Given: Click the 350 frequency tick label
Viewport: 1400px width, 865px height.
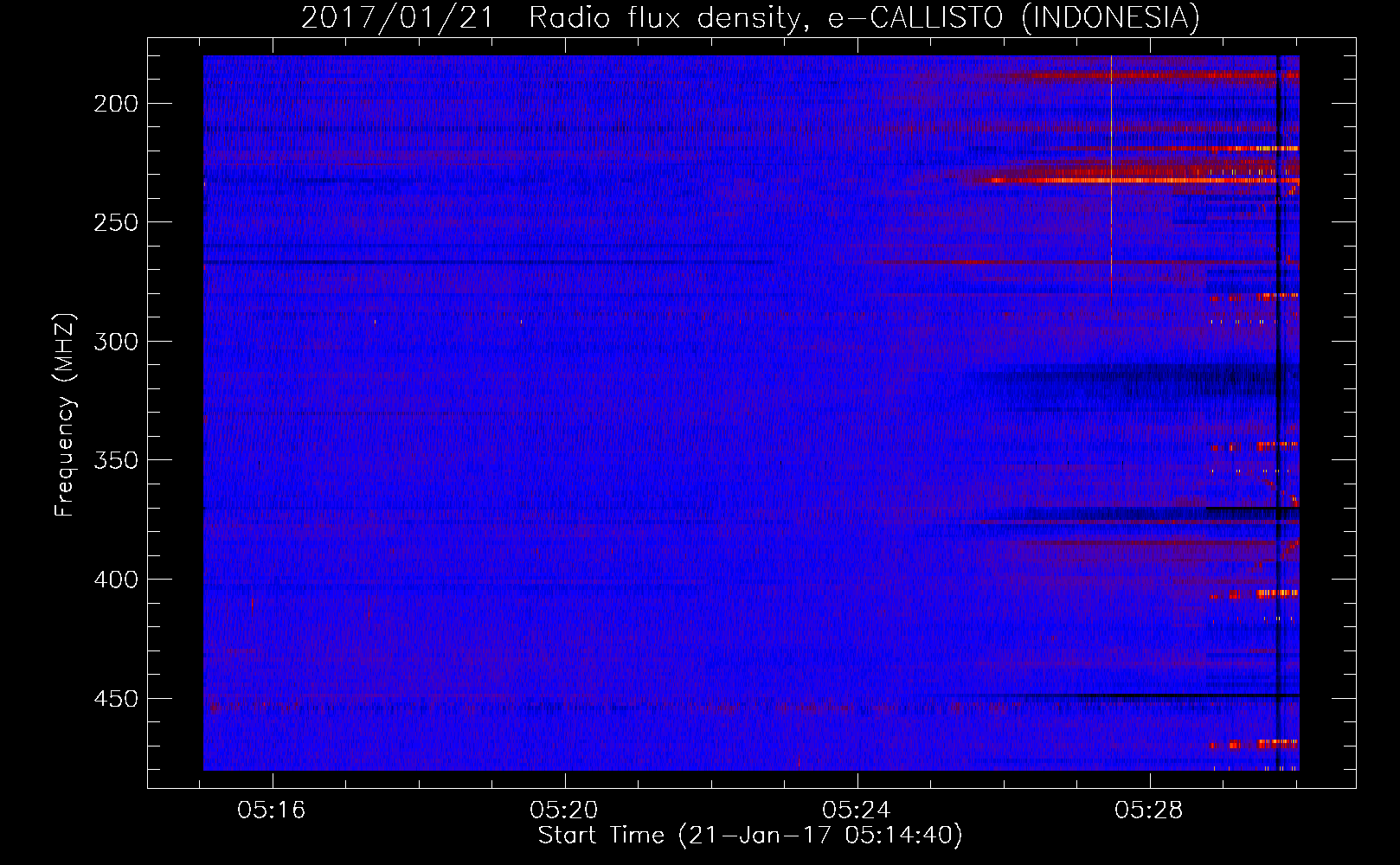Looking at the screenshot, I should tap(115, 460).
